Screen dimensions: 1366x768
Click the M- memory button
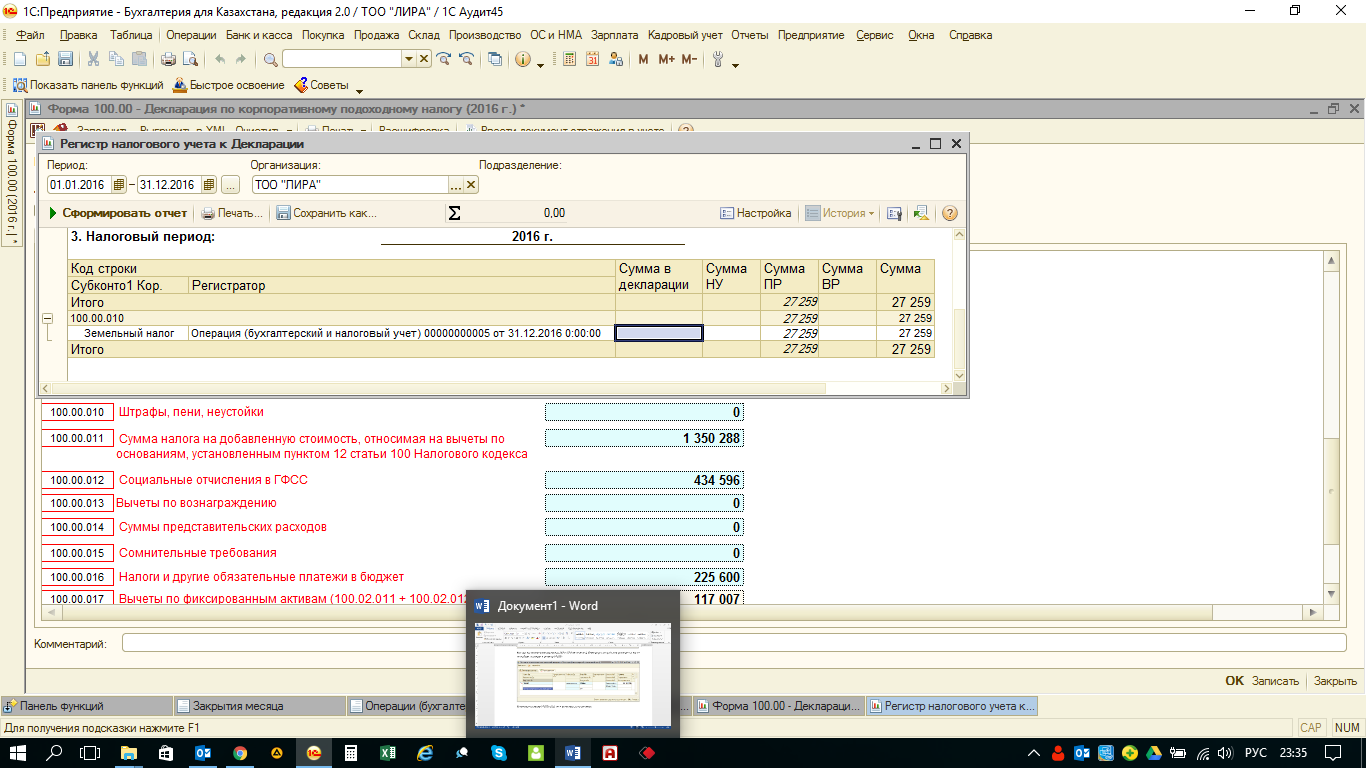tap(689, 59)
